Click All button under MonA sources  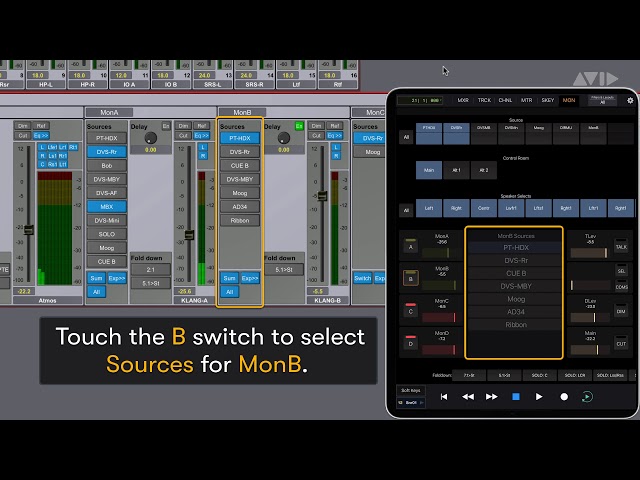[96, 292]
